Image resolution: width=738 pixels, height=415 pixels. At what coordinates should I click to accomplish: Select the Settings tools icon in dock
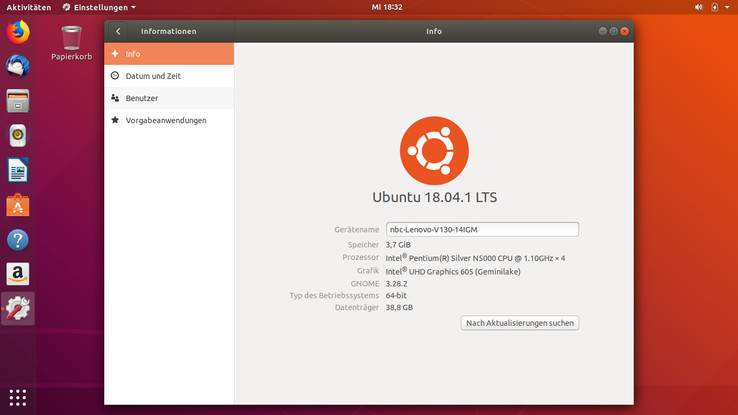pyautogui.click(x=18, y=309)
